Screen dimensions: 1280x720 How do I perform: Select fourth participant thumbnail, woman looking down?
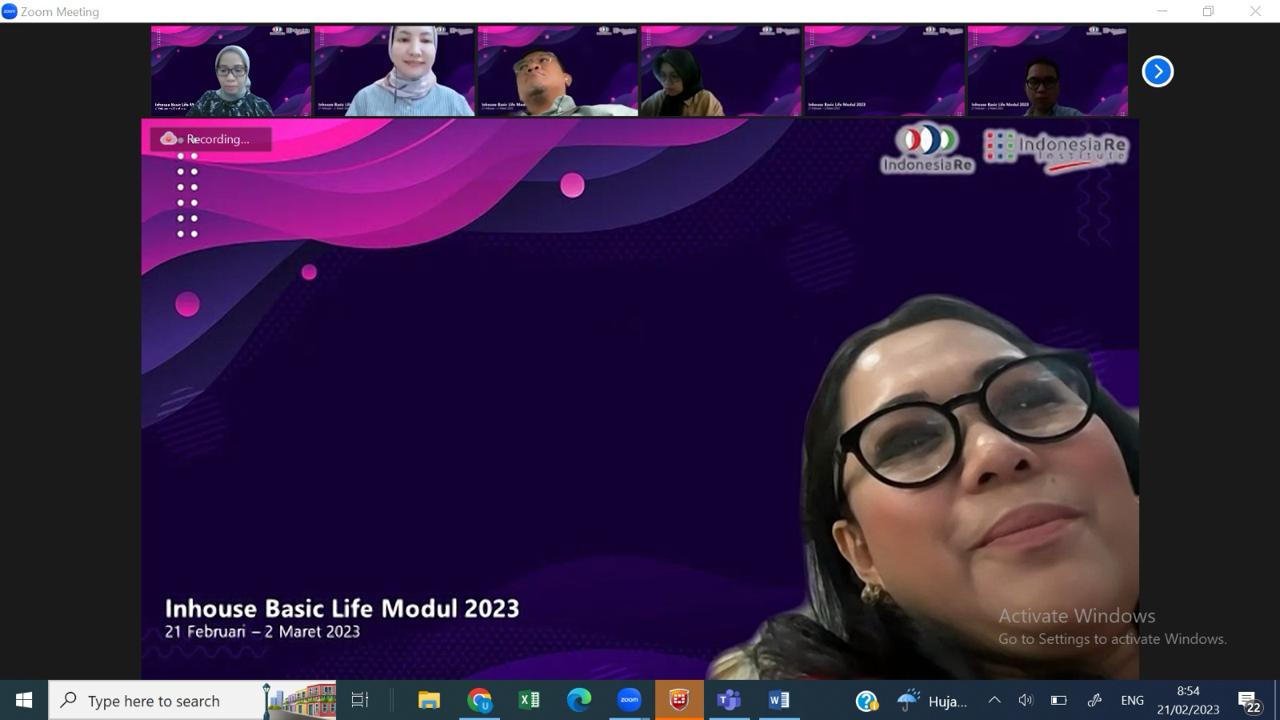point(720,71)
